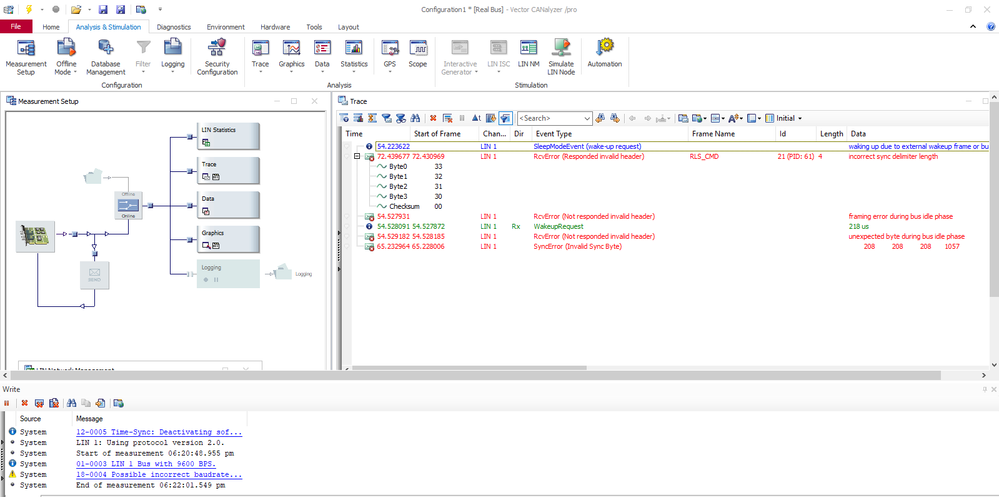Toggle pause icon in Trace toolbar

462,118
